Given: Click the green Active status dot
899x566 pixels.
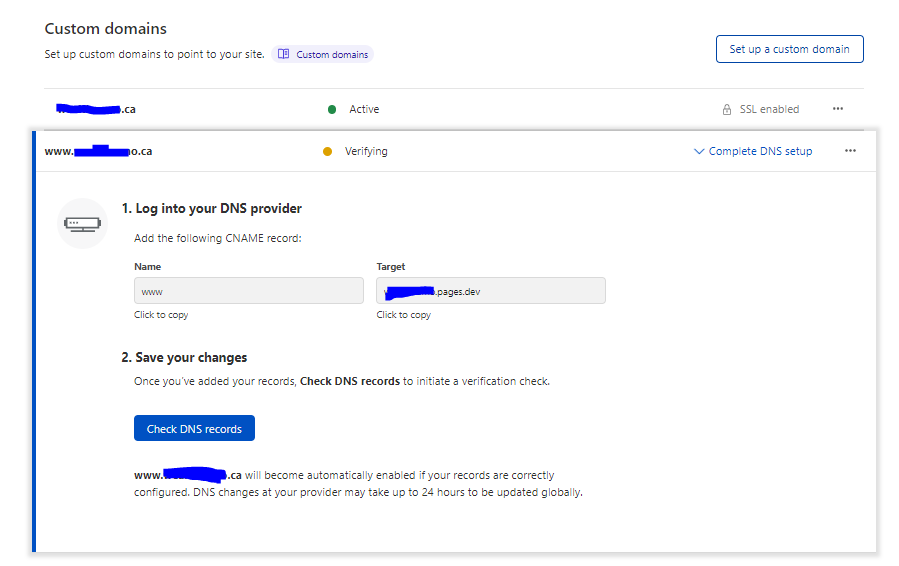Looking at the screenshot, I should [332, 110].
